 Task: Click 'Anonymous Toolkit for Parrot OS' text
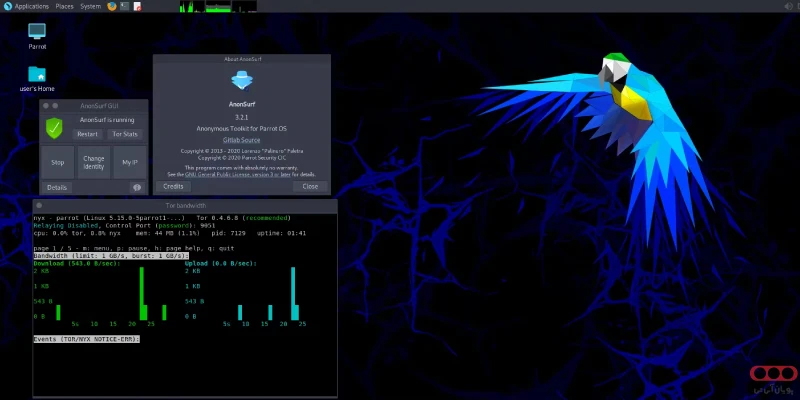point(242,129)
